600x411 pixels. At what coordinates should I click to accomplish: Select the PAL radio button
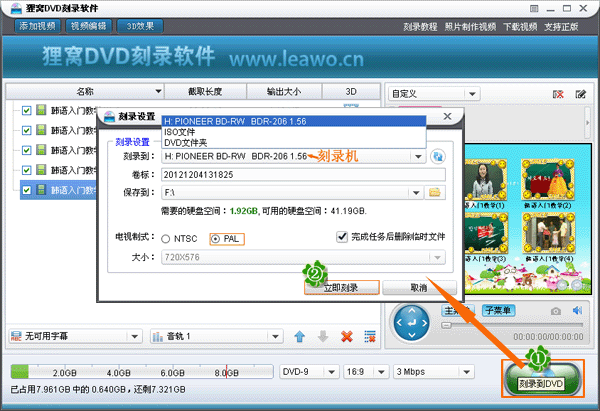pyautogui.click(x=215, y=239)
